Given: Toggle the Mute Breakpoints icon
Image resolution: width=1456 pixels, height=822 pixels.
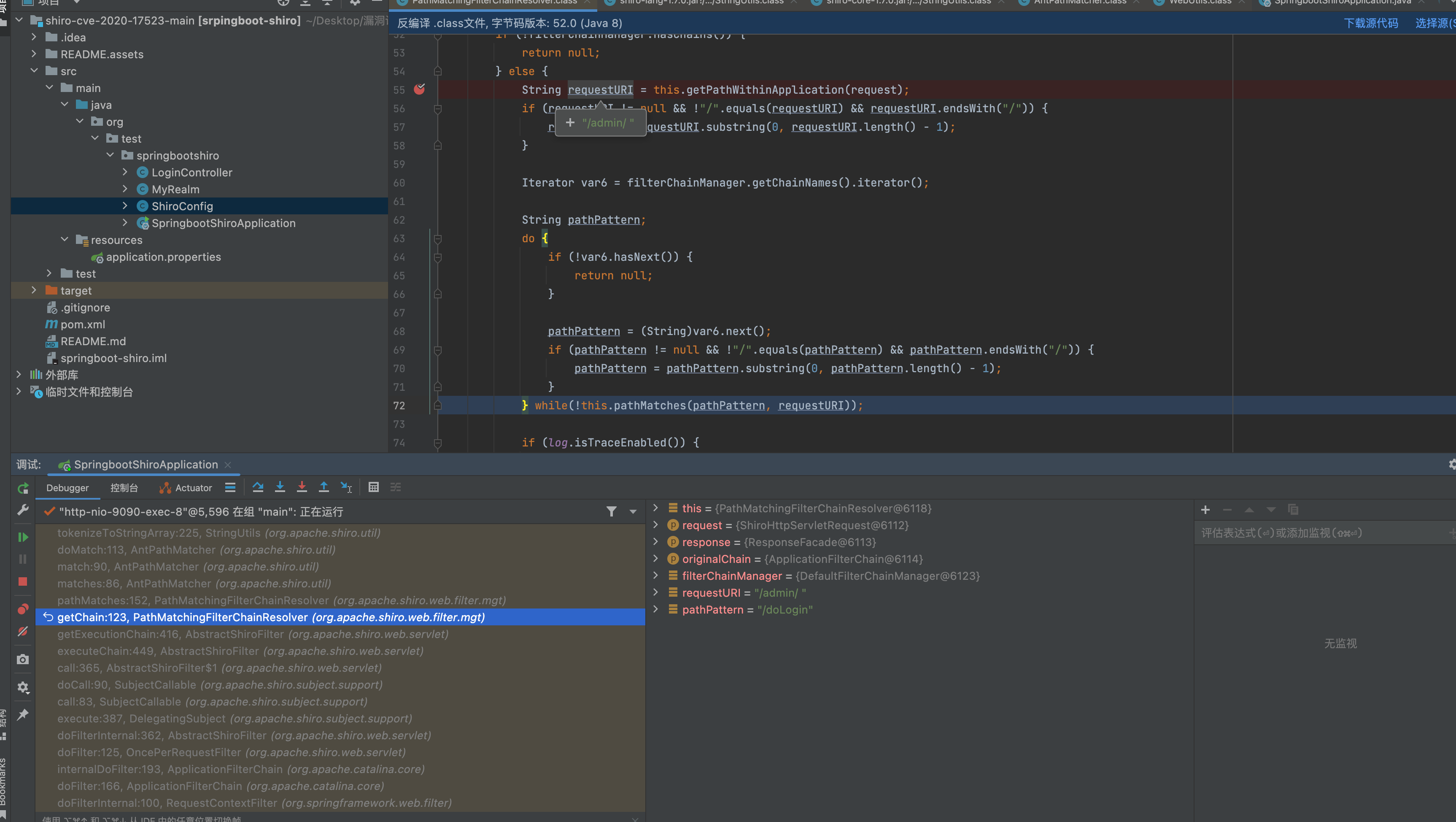Looking at the screenshot, I should pos(23,631).
